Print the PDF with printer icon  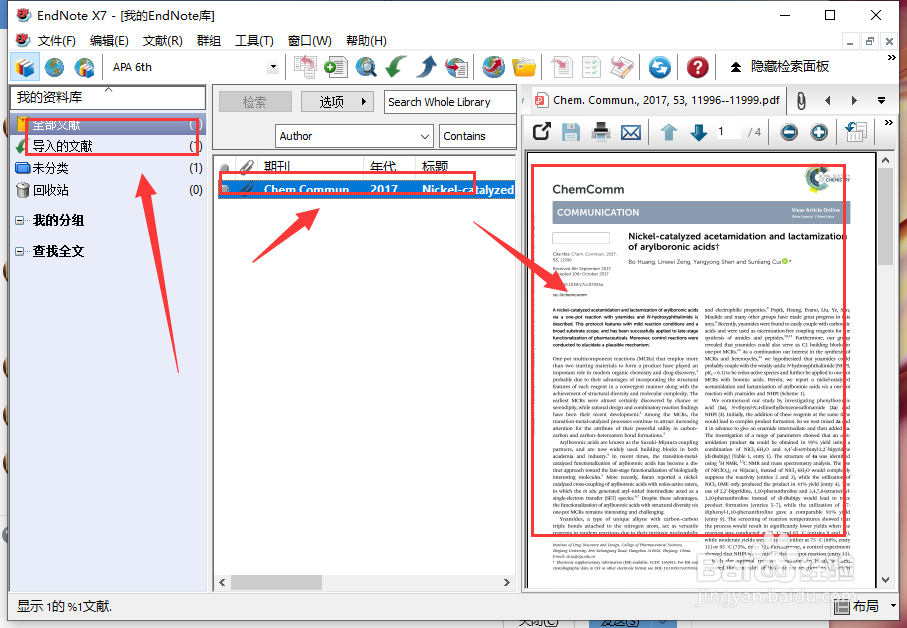click(x=601, y=132)
